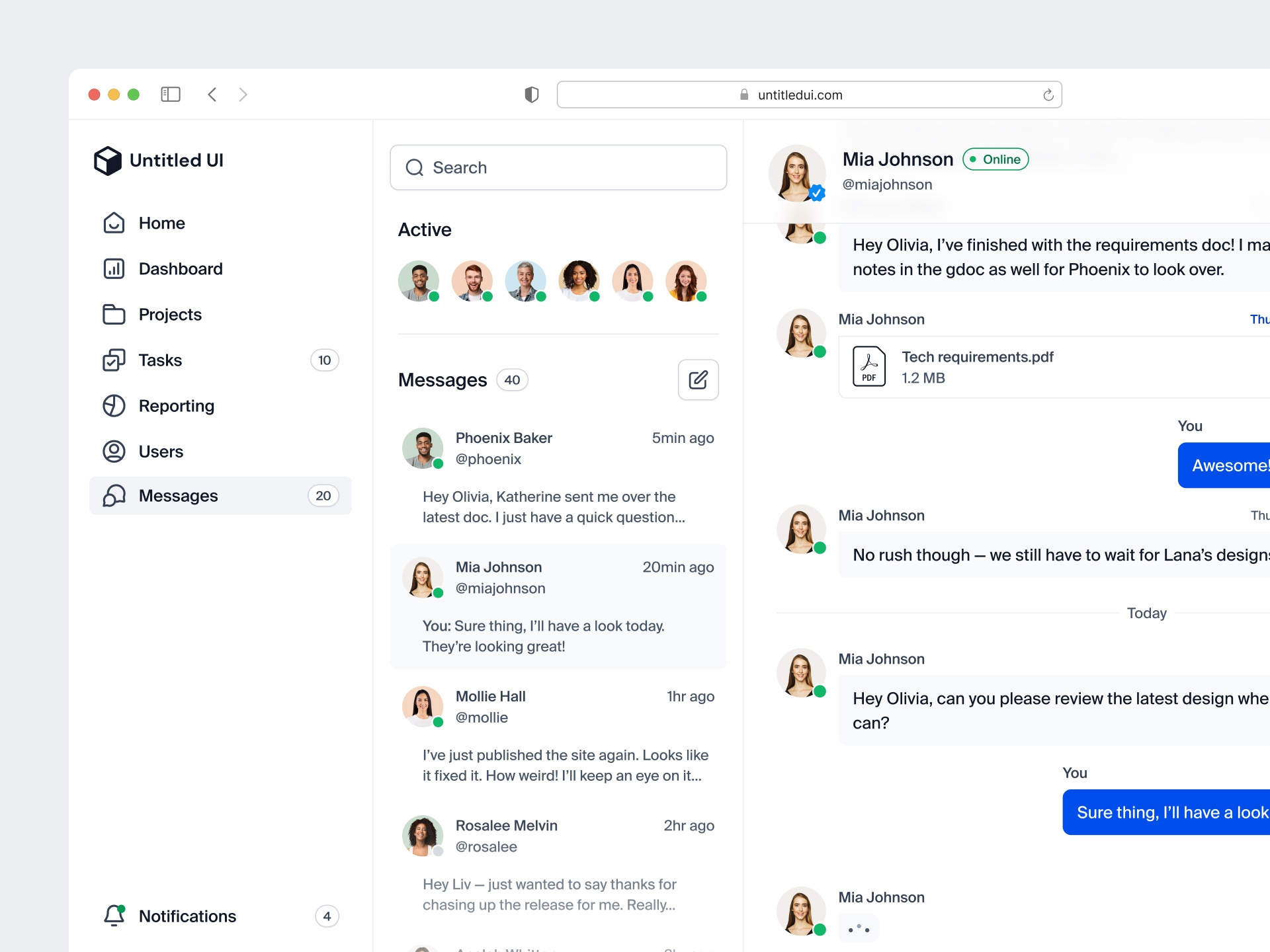Click the Untitled UI logo
Screen dimensions: 1270x952
click(x=159, y=161)
